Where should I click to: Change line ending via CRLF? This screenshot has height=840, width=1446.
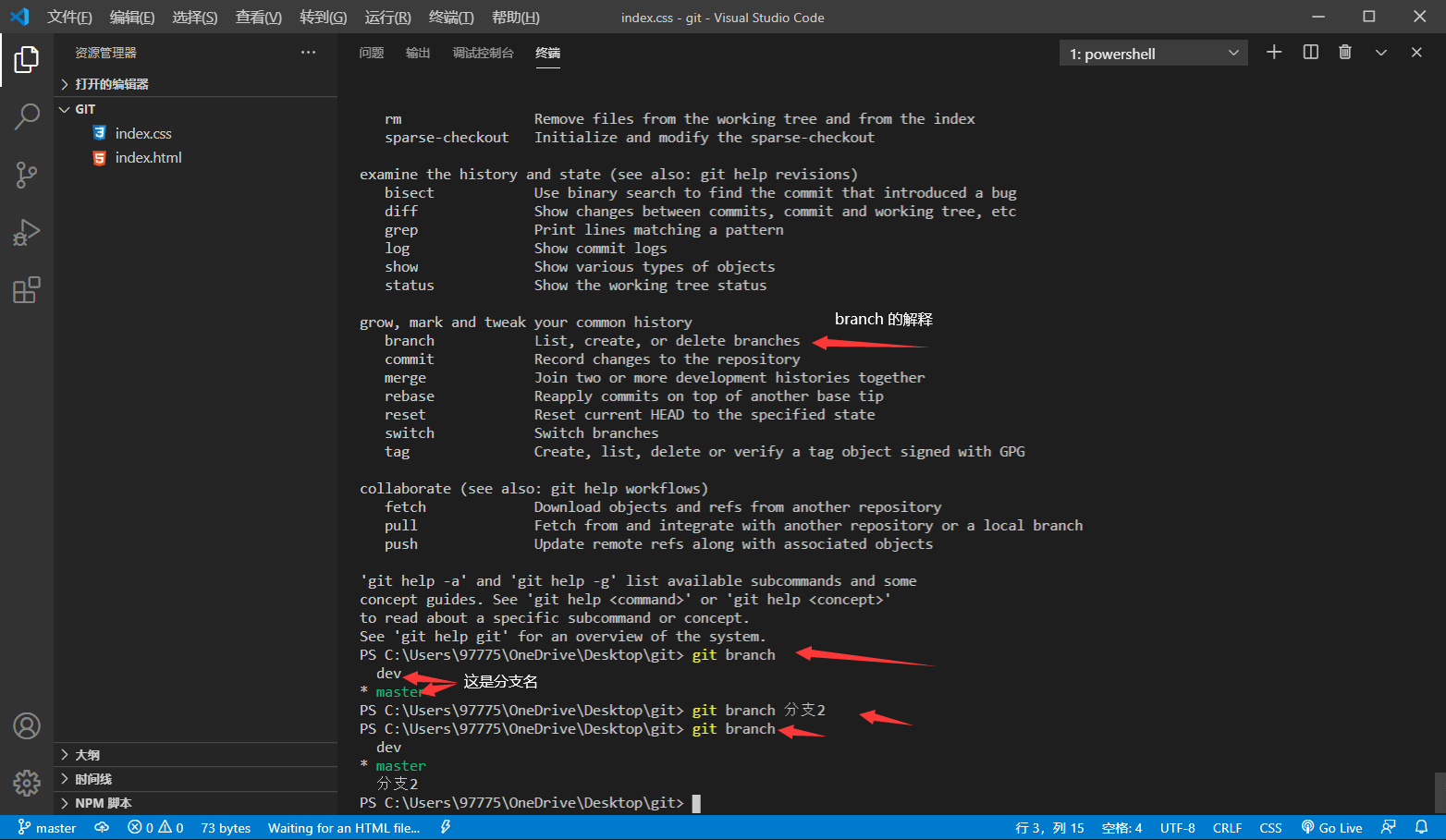coord(1227,828)
